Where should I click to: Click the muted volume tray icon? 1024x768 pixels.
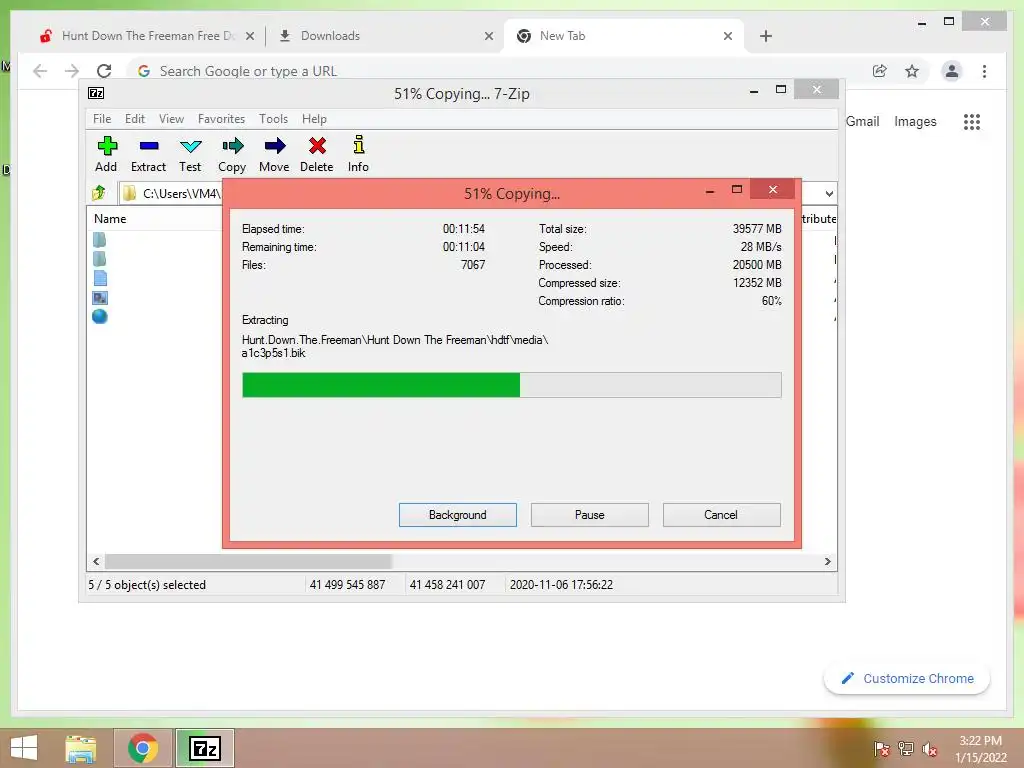click(929, 749)
